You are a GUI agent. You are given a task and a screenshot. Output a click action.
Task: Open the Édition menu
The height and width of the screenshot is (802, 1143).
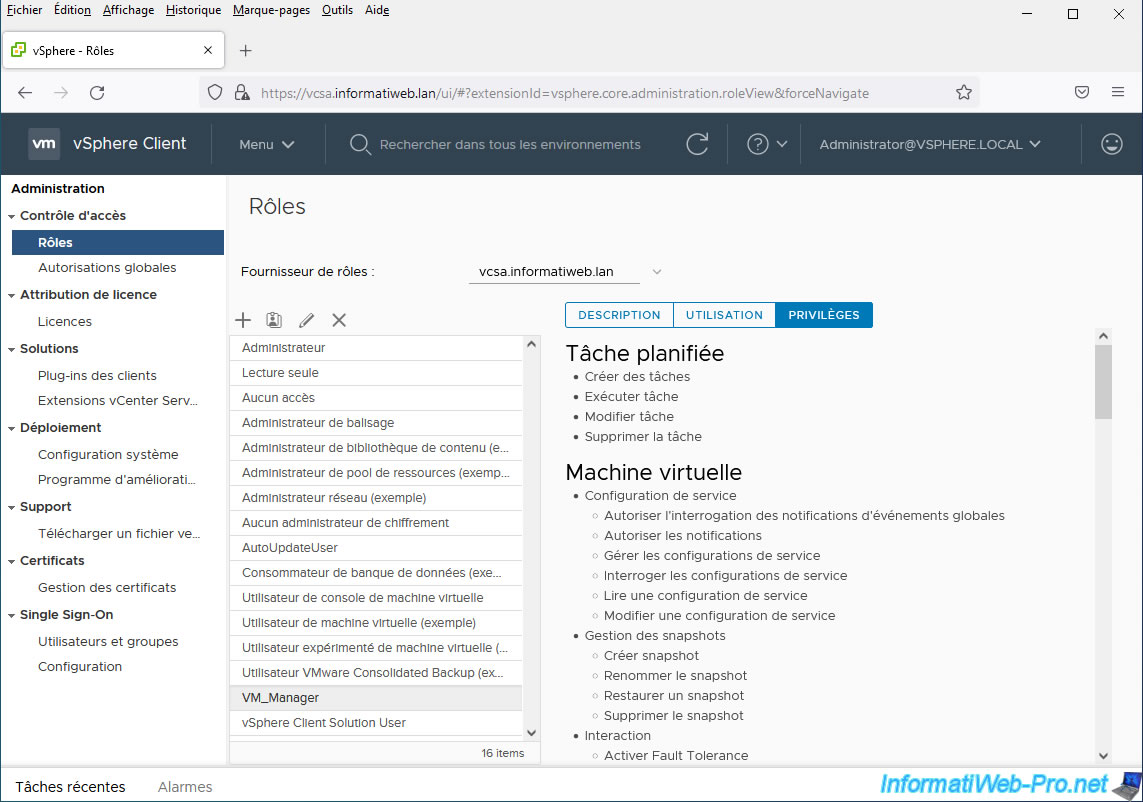(72, 10)
